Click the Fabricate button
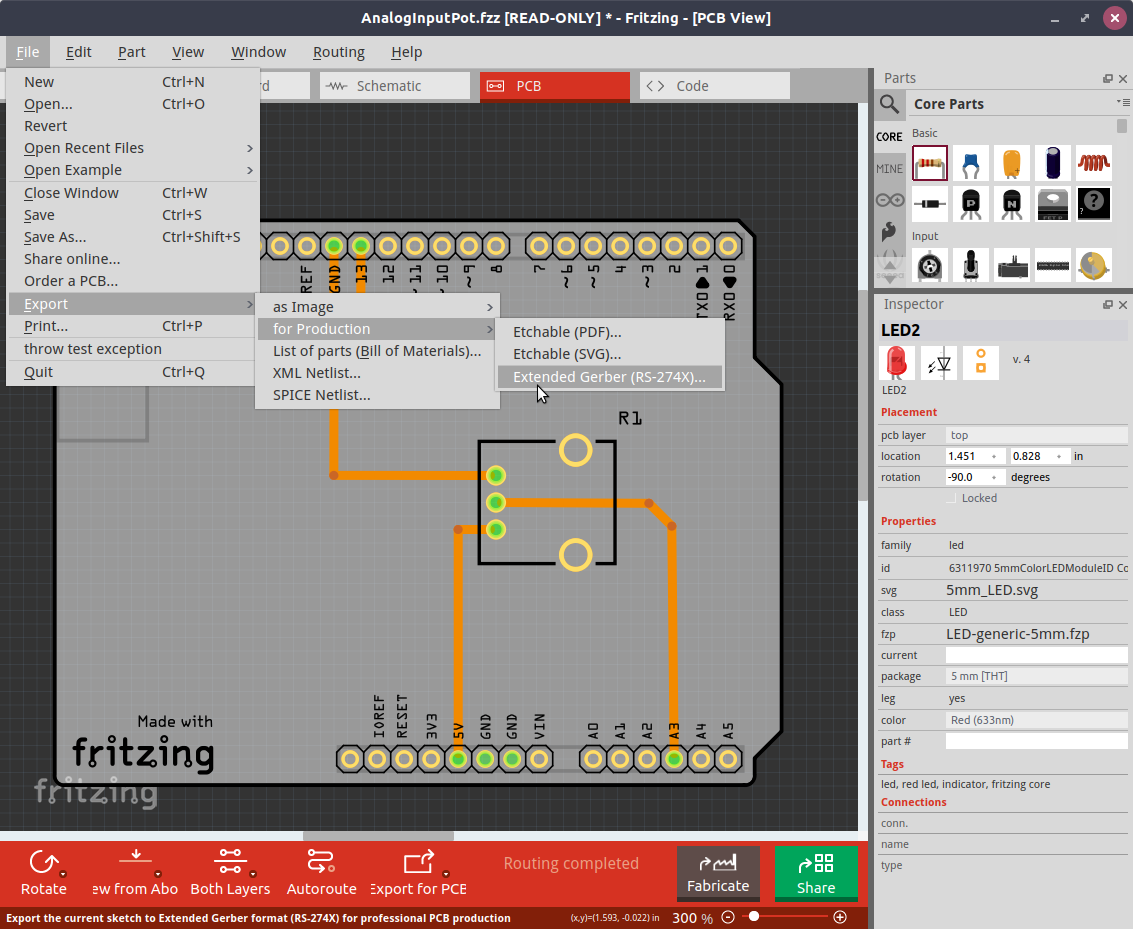Image resolution: width=1133 pixels, height=929 pixels. (718, 873)
